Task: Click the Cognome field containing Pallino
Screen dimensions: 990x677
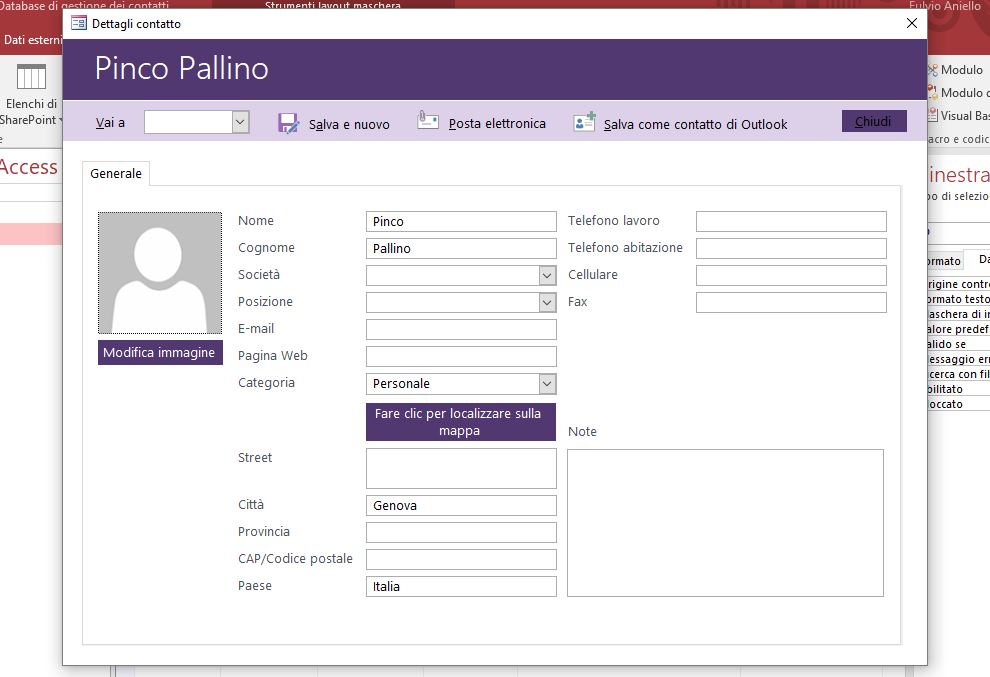Action: tap(461, 248)
